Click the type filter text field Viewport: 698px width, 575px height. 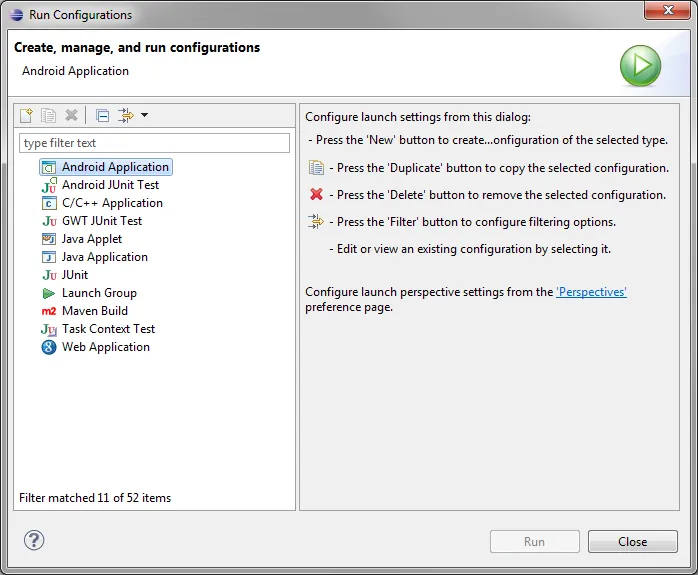pyautogui.click(x=154, y=143)
